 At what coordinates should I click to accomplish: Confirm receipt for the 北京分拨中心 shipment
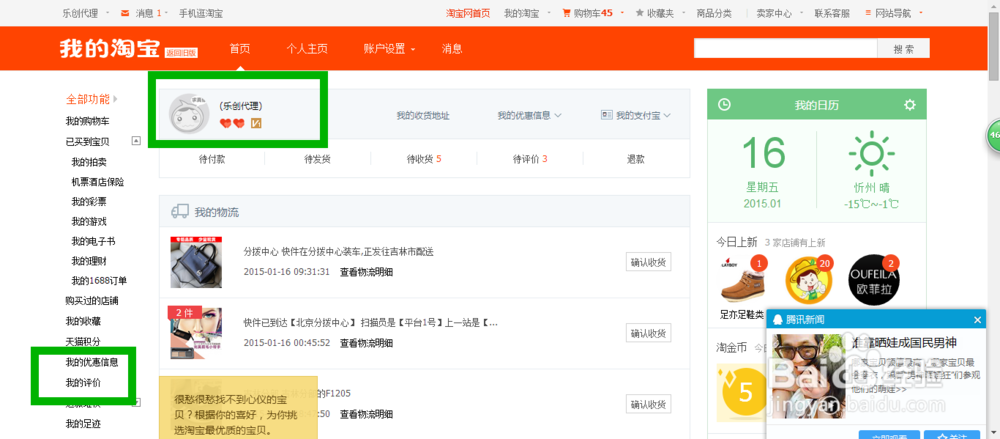coord(649,332)
